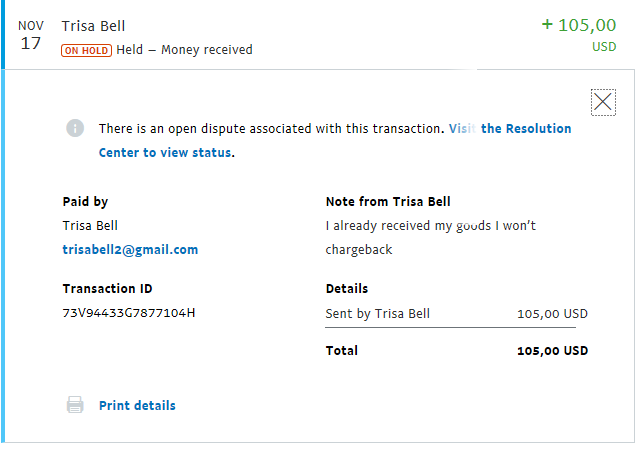This screenshot has height=451, width=644.
Task: Select the Transaction ID 73V94433G7877104H
Action: click(x=129, y=313)
